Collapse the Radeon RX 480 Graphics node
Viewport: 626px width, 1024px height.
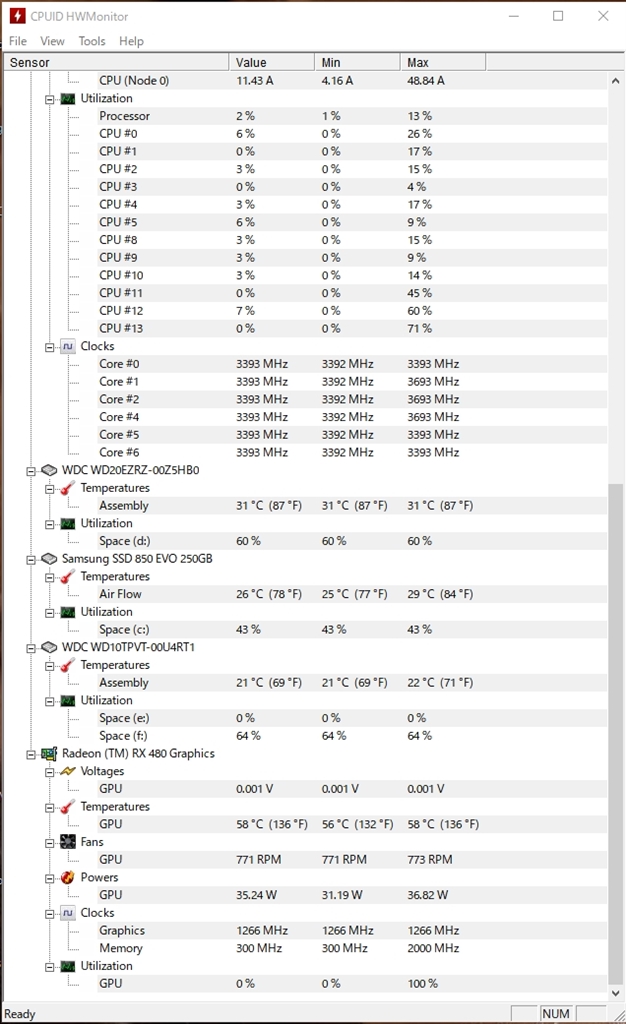point(33,753)
